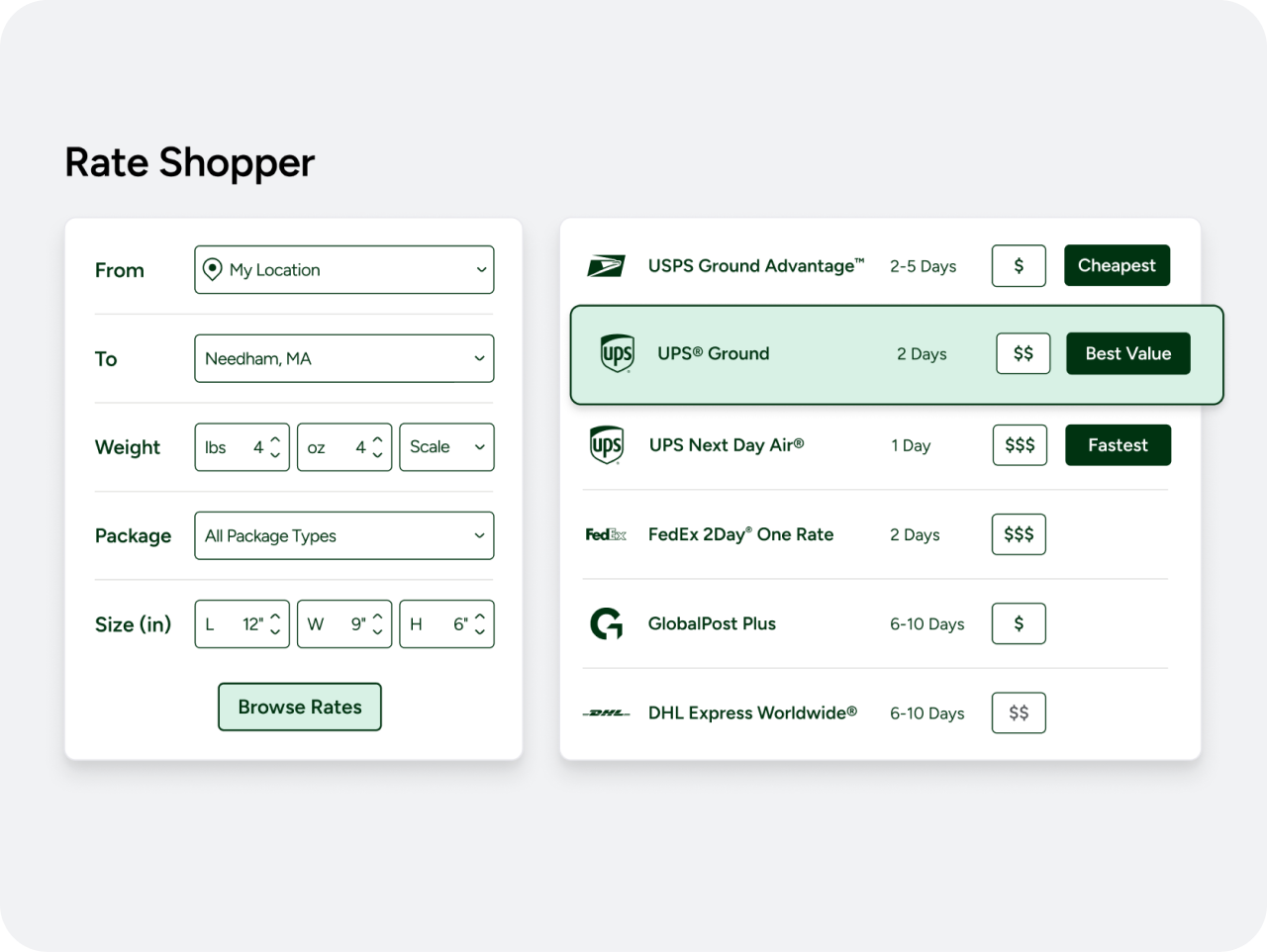Click the GlobalPost G logo icon
This screenshot has width=1267, height=952.
(x=607, y=623)
